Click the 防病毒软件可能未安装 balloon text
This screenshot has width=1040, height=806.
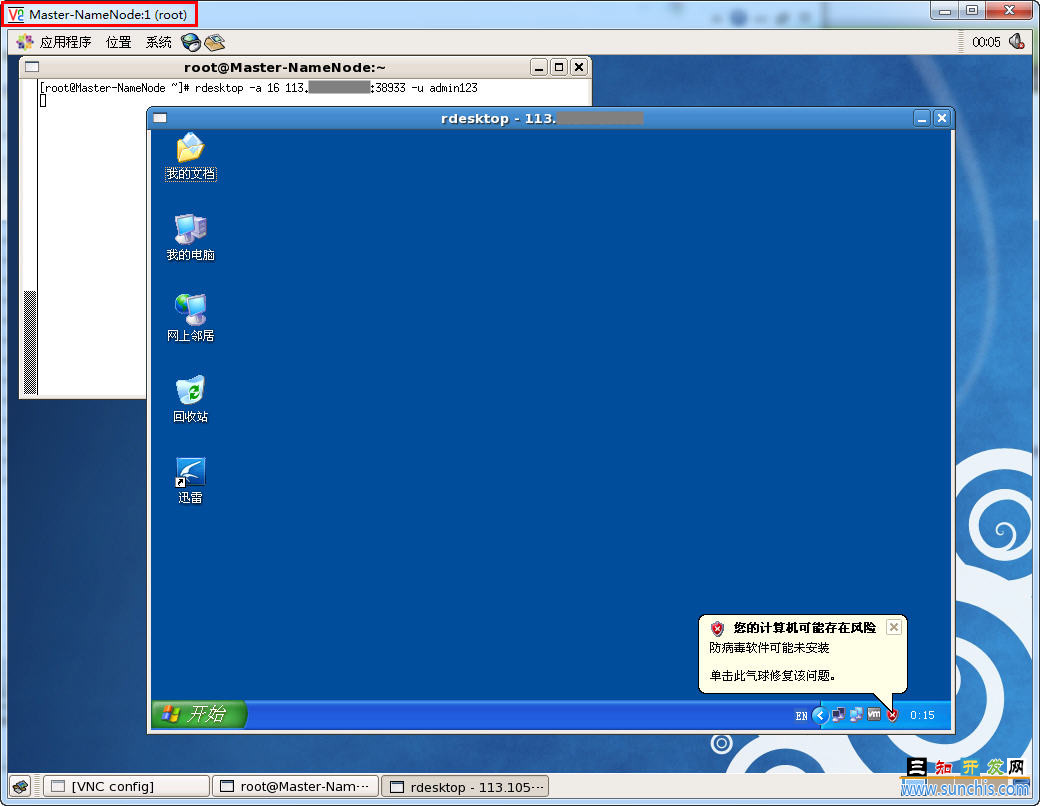pyautogui.click(x=769, y=647)
